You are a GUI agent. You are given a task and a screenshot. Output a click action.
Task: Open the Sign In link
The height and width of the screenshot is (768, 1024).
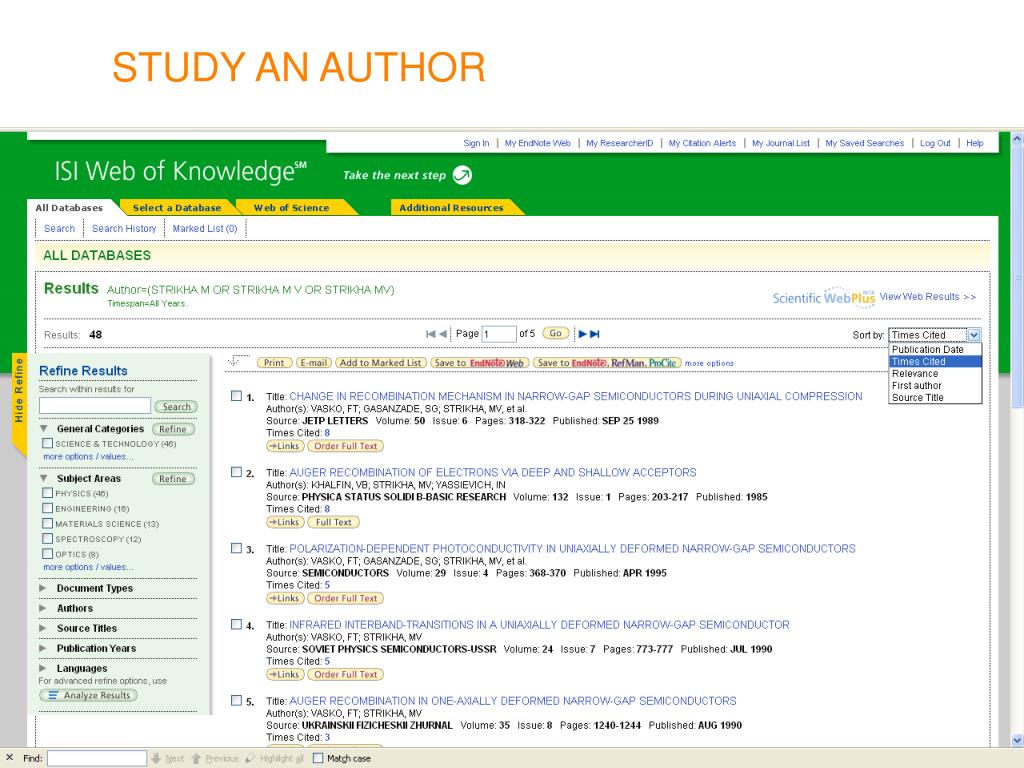pyautogui.click(x=476, y=143)
